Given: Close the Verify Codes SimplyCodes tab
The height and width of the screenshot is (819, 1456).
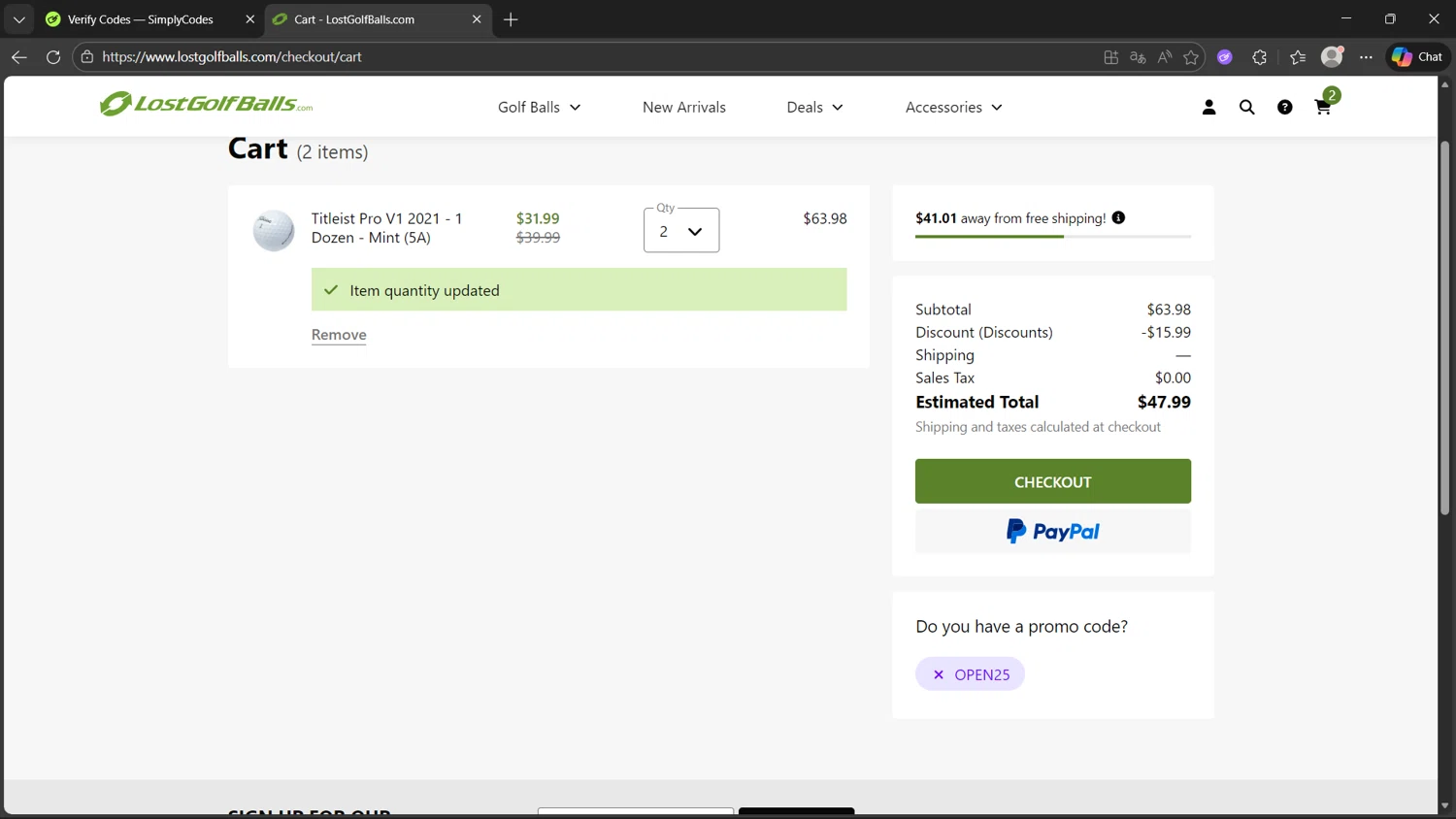Looking at the screenshot, I should point(249,19).
